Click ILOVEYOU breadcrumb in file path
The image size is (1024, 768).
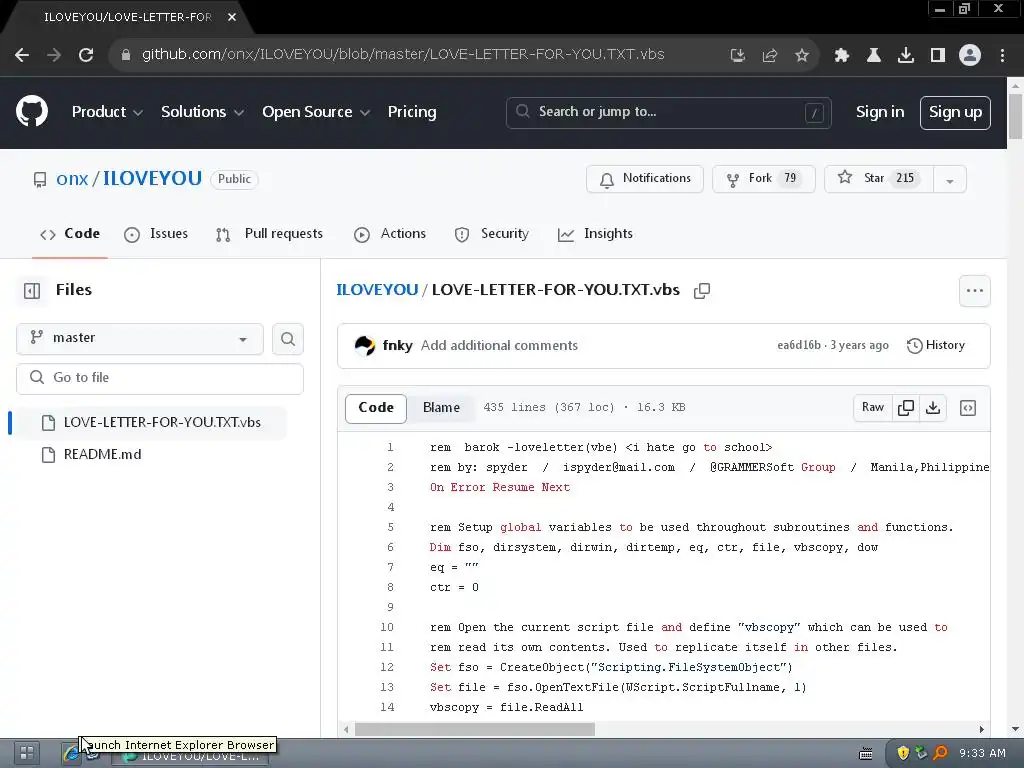(x=377, y=290)
